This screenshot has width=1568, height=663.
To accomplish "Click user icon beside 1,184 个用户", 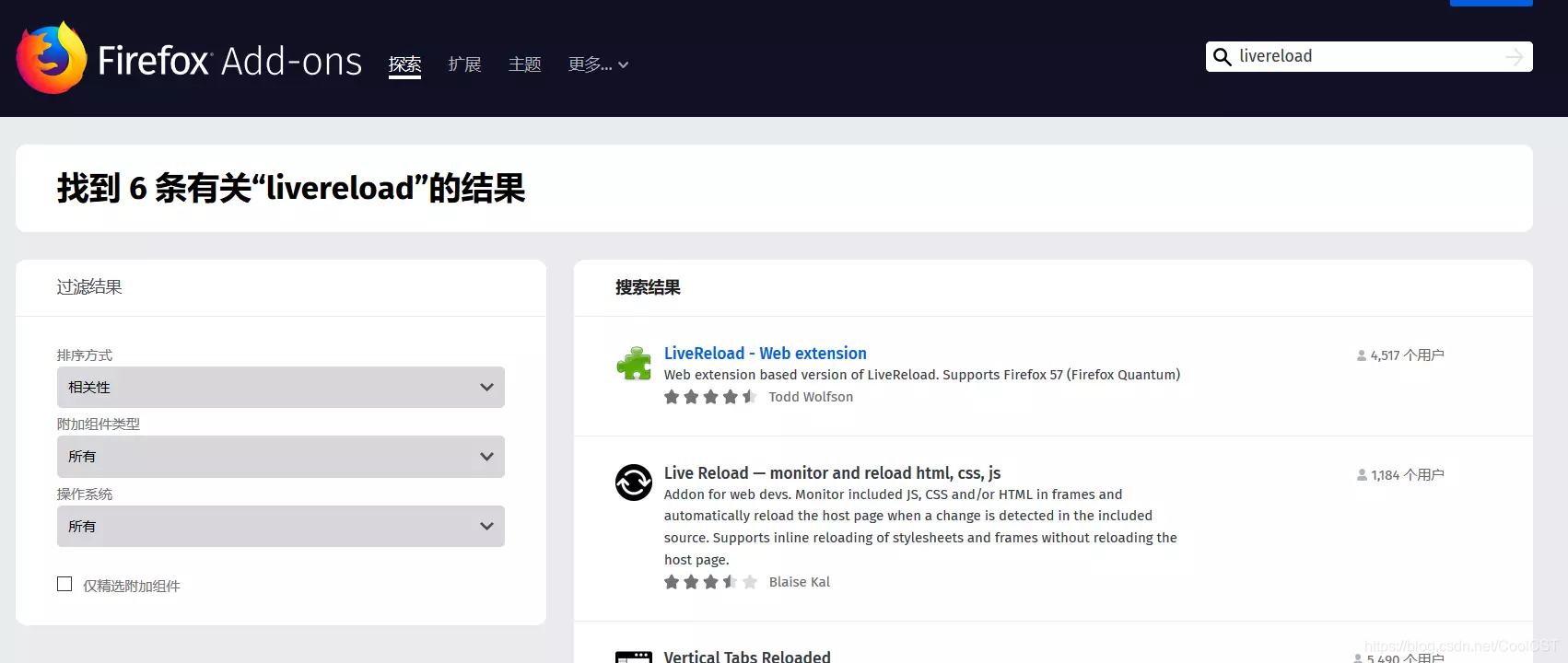I will coord(1362,475).
